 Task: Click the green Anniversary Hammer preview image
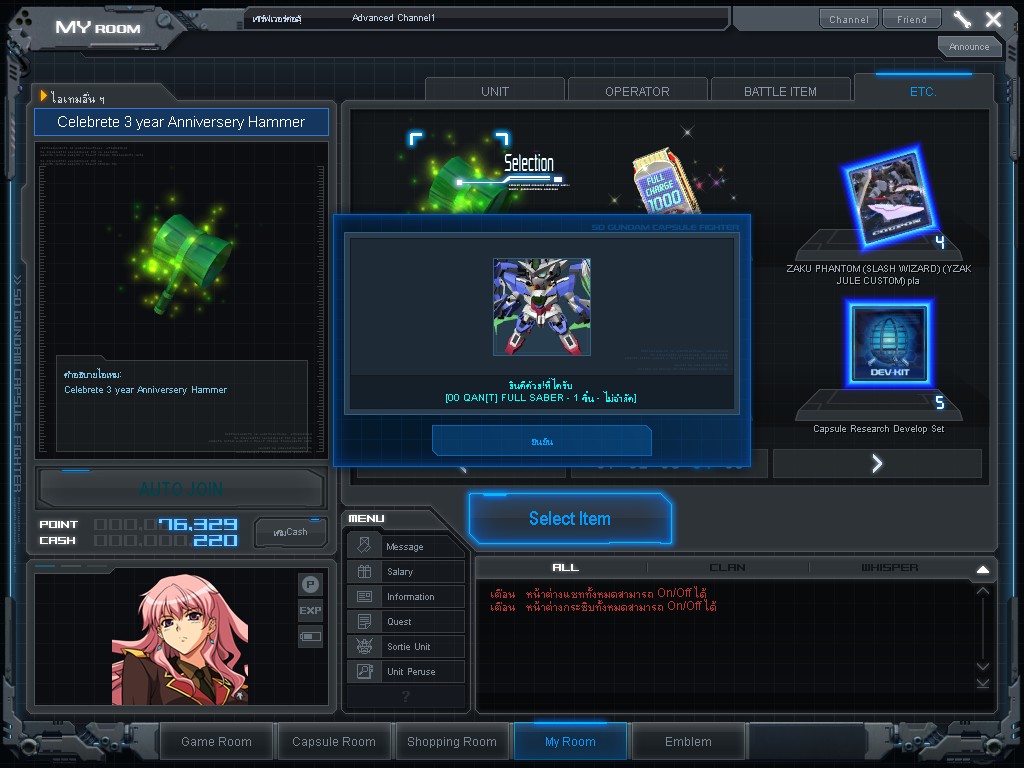(183, 260)
